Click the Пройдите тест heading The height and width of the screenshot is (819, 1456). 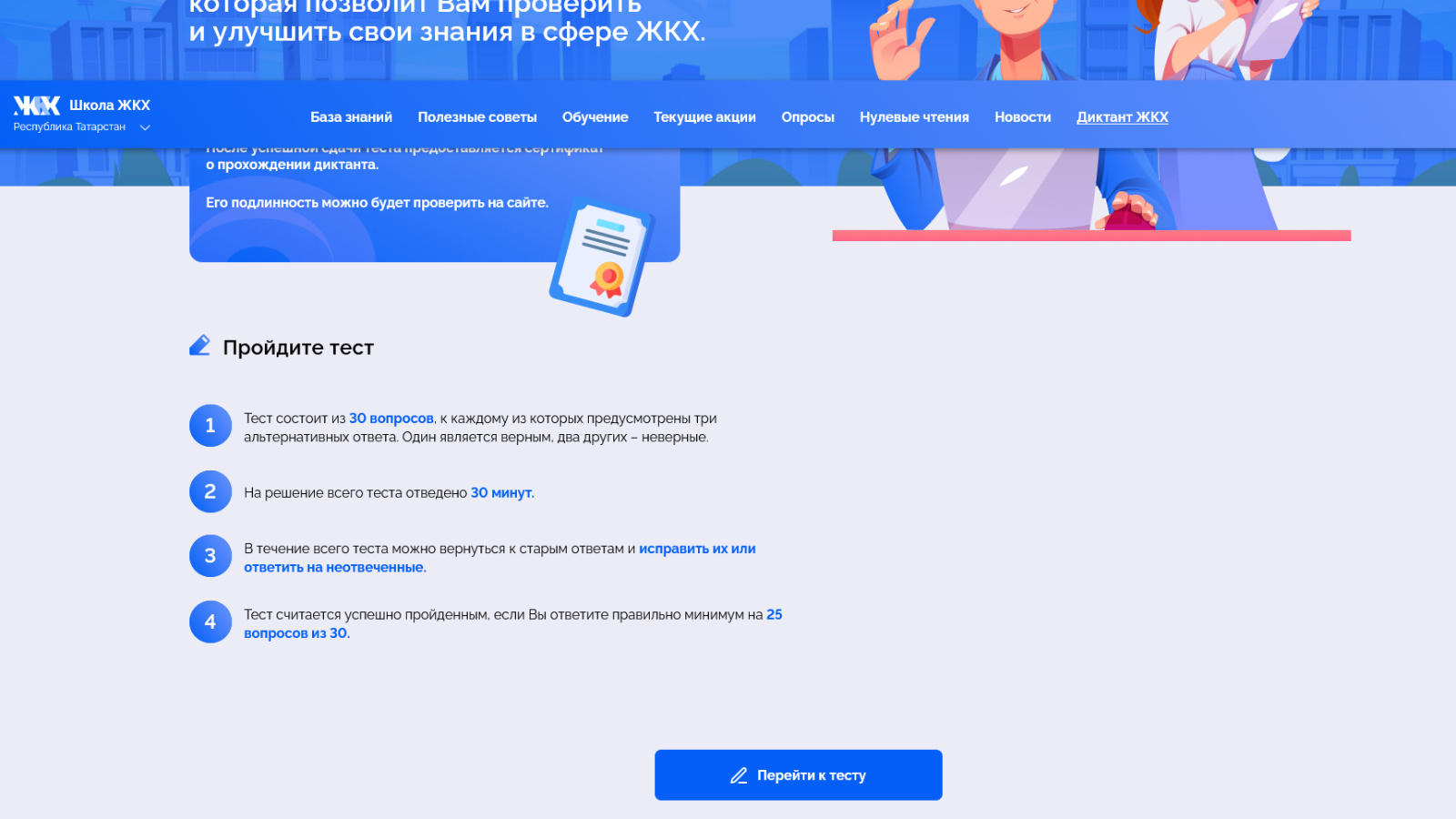pos(298,348)
